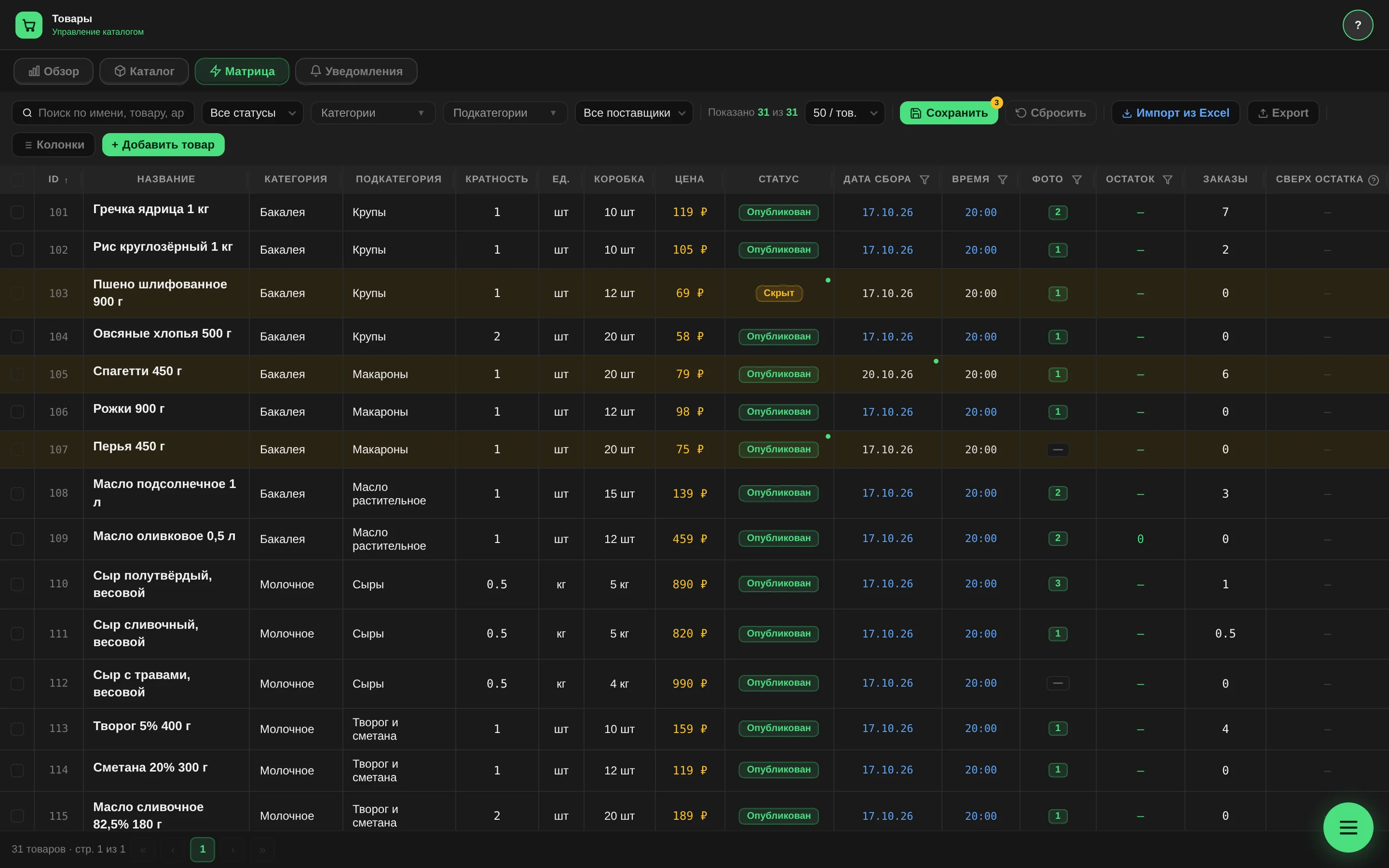Click the Сбросить button
1389x868 pixels.
(x=1050, y=113)
